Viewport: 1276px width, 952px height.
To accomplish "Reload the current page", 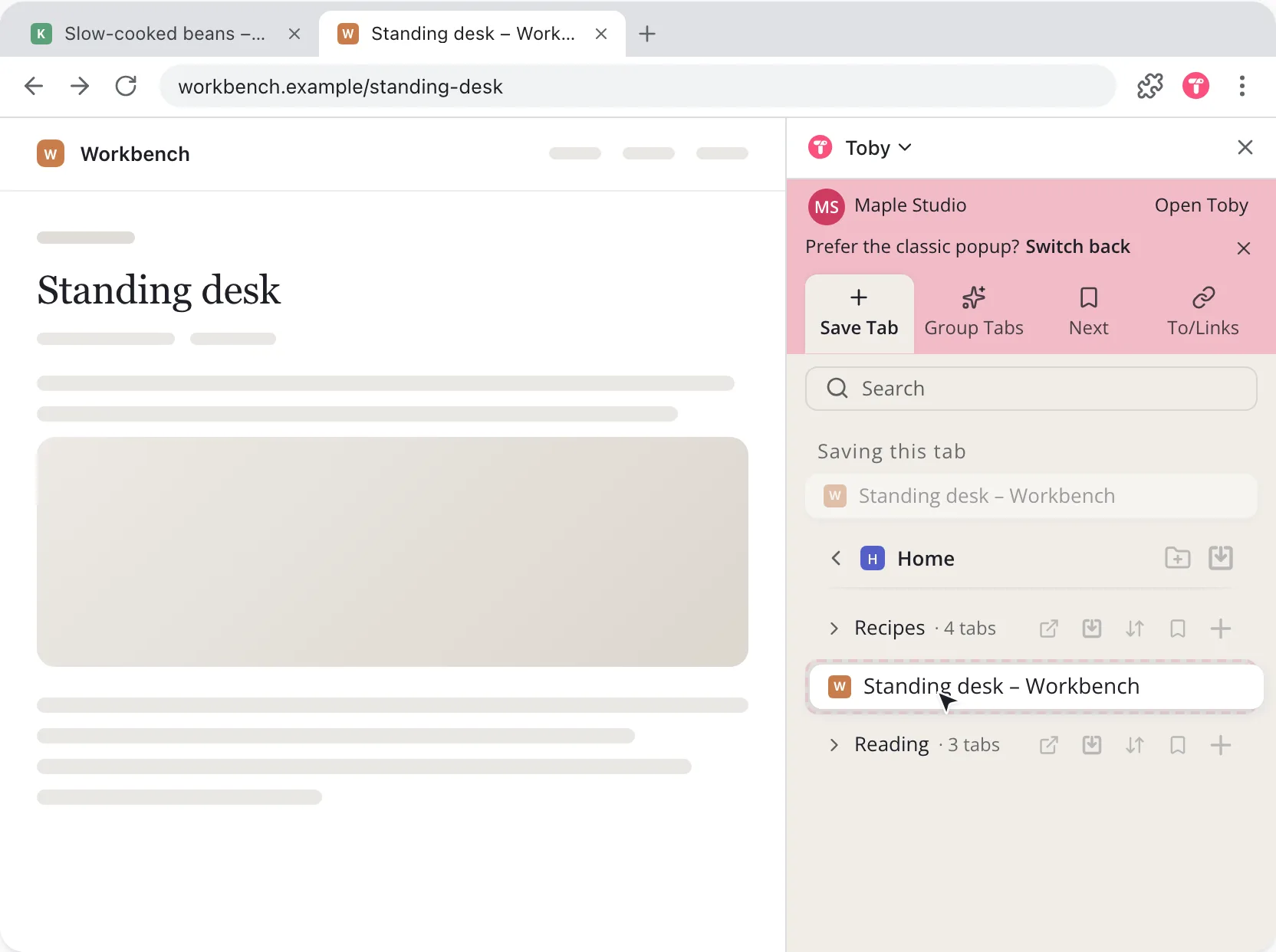I will click(x=126, y=86).
